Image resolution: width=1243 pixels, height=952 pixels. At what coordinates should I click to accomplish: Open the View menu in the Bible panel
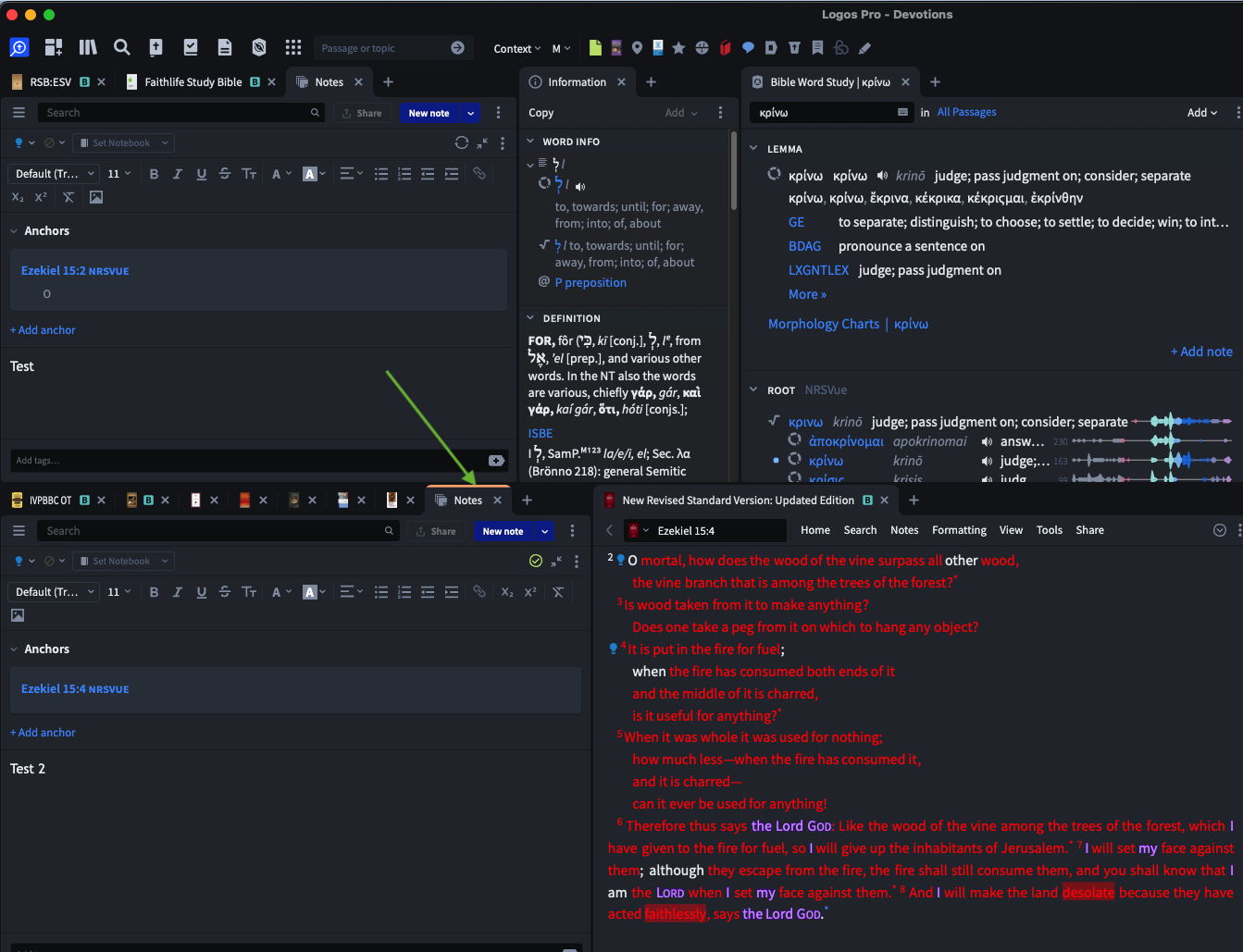click(1011, 530)
